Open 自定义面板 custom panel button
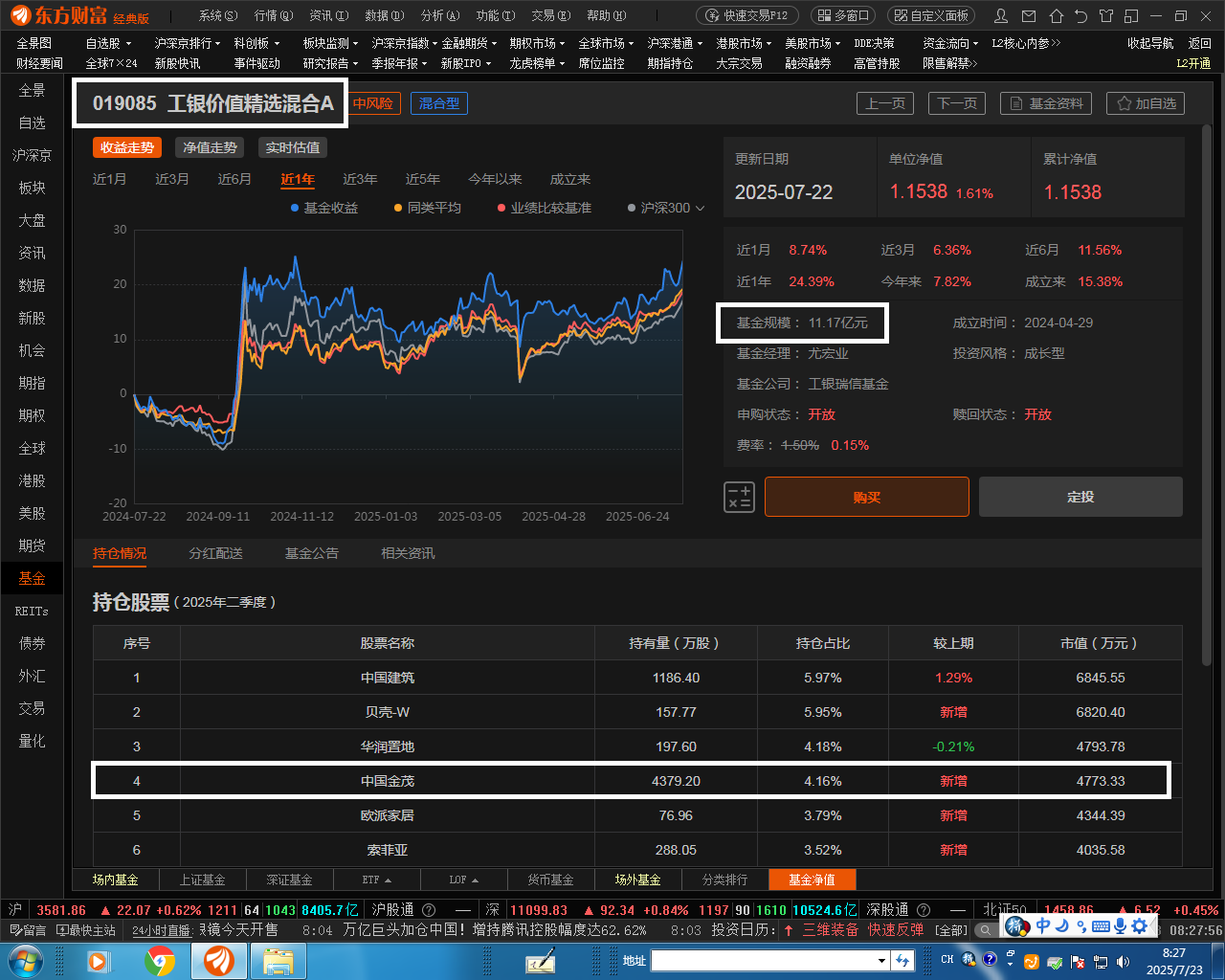The image size is (1225, 980). tap(930, 15)
